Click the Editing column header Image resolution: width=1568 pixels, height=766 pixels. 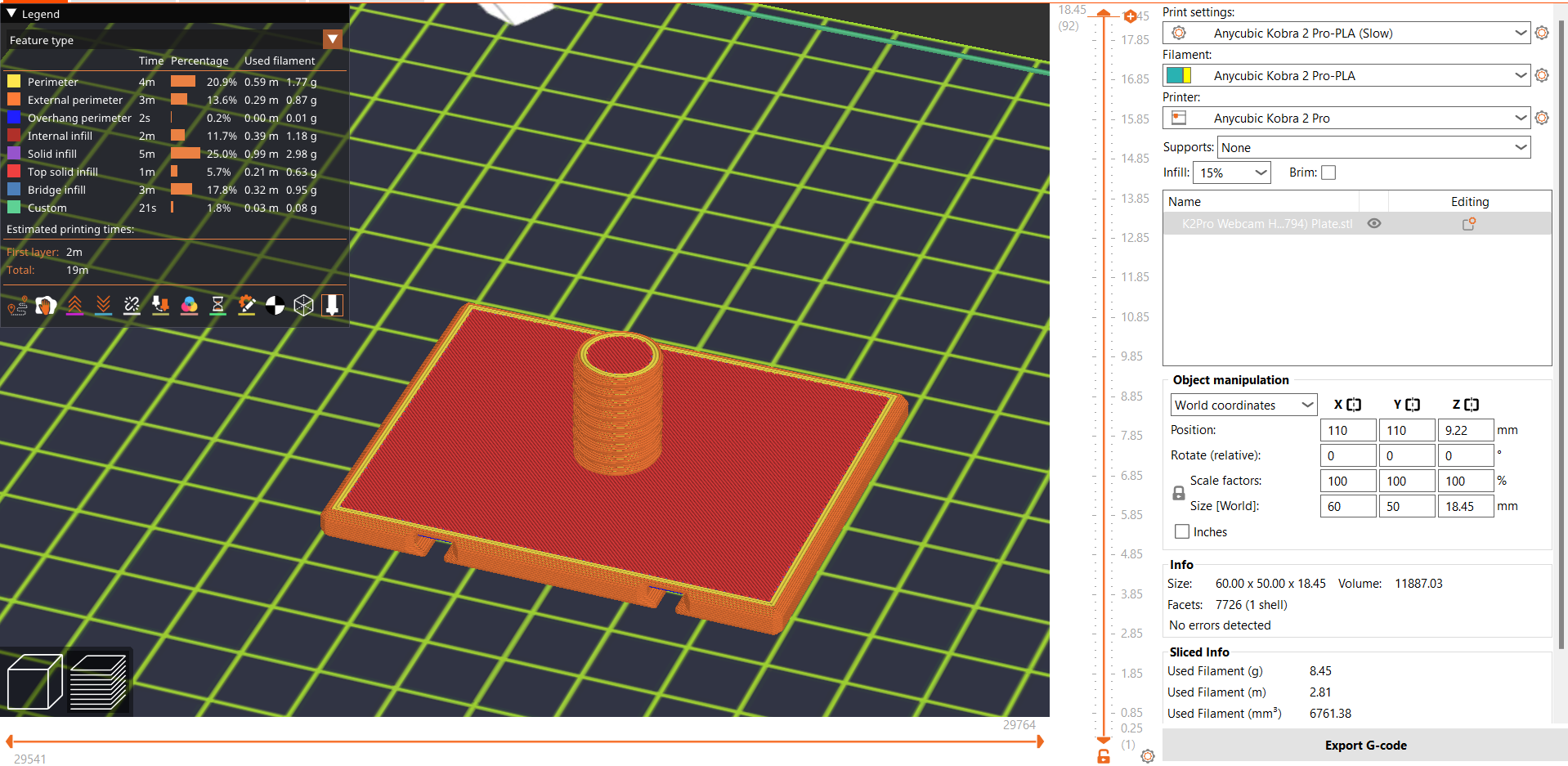pyautogui.click(x=1470, y=202)
